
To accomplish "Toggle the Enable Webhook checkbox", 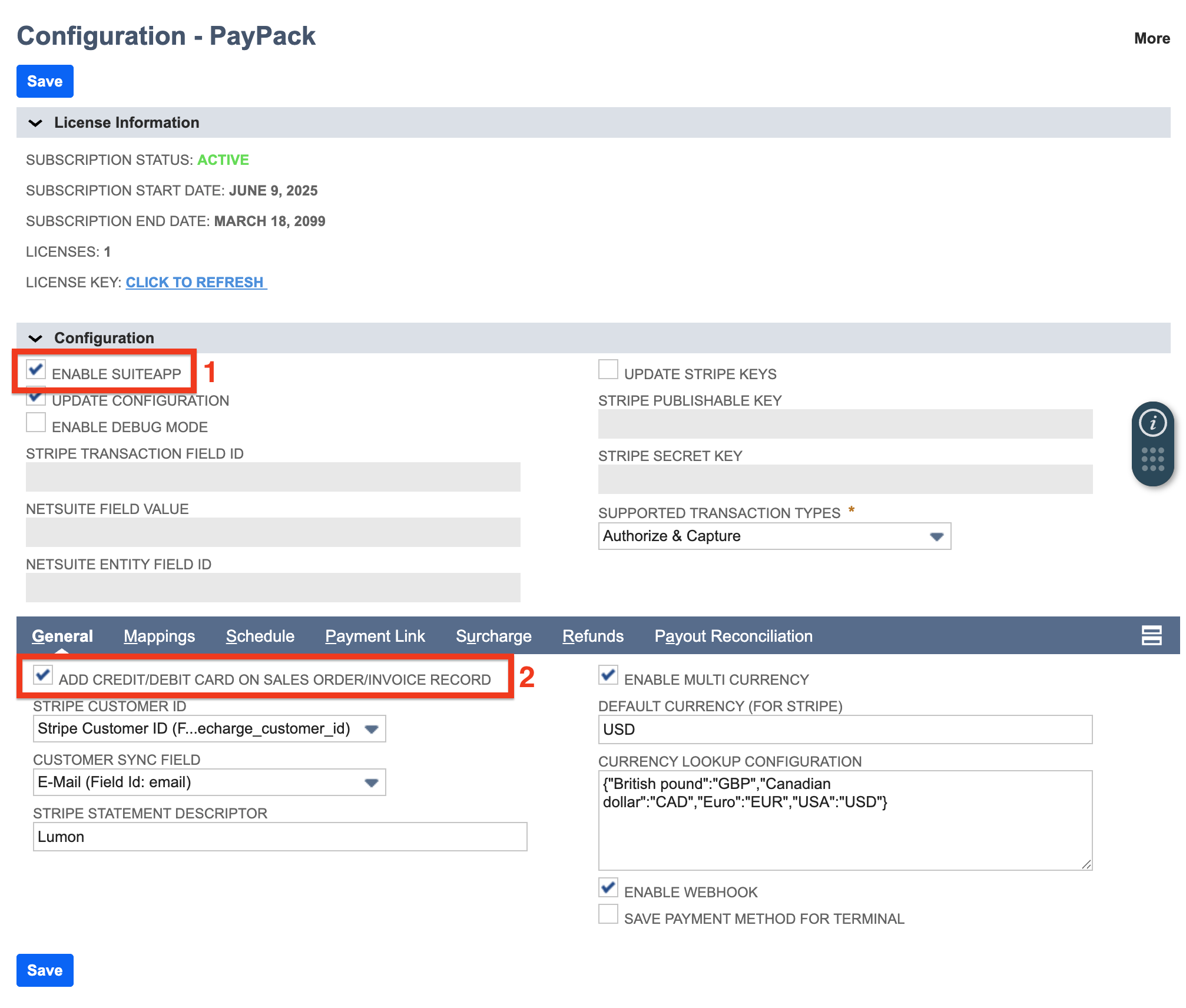I will point(608,887).
